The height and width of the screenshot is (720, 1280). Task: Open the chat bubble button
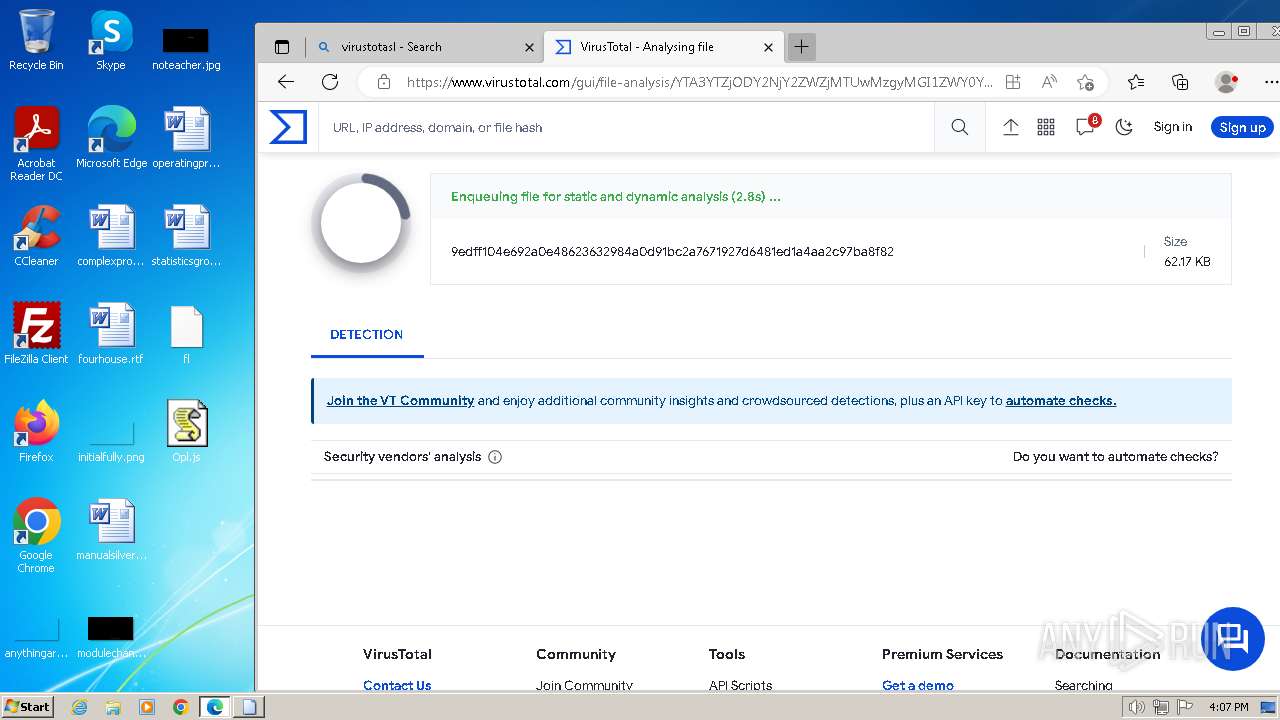click(x=1232, y=638)
